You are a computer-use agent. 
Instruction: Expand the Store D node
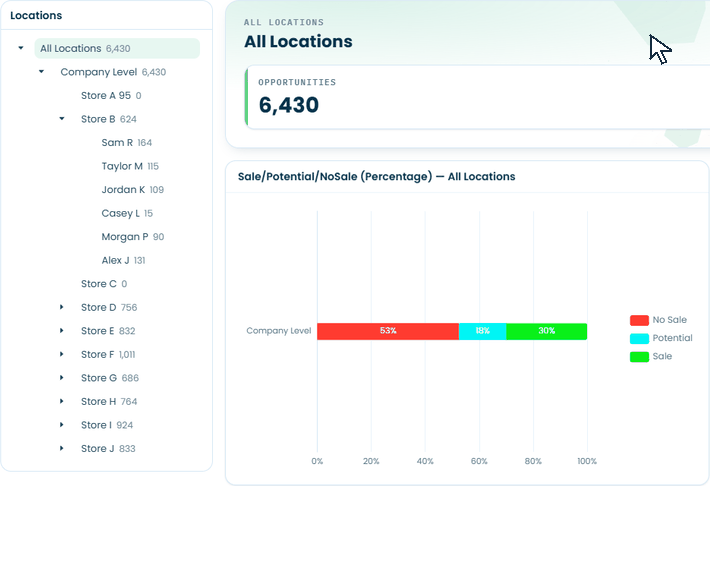62,307
